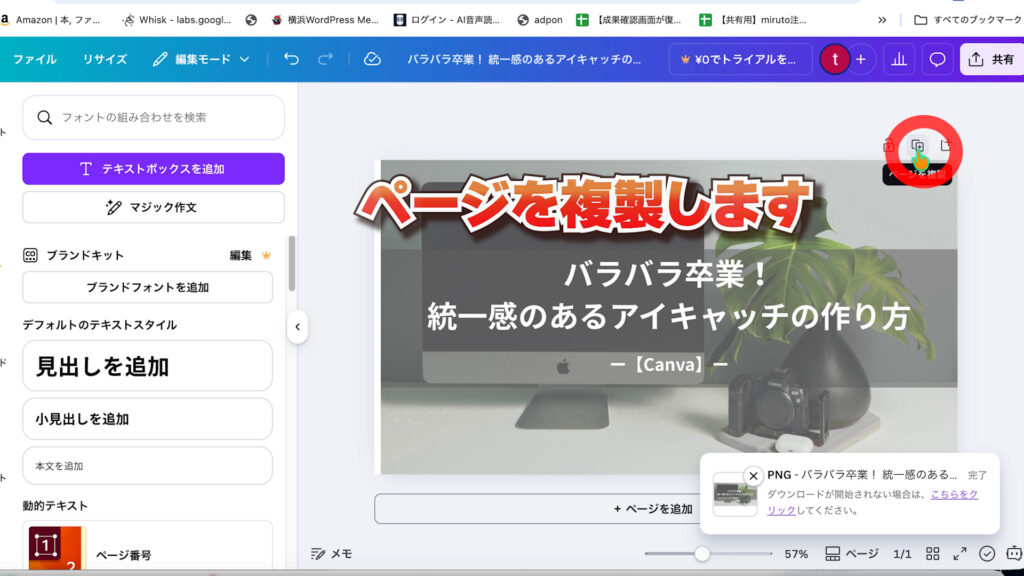
Task: Click the undo arrow in the top bar
Action: (x=291, y=59)
